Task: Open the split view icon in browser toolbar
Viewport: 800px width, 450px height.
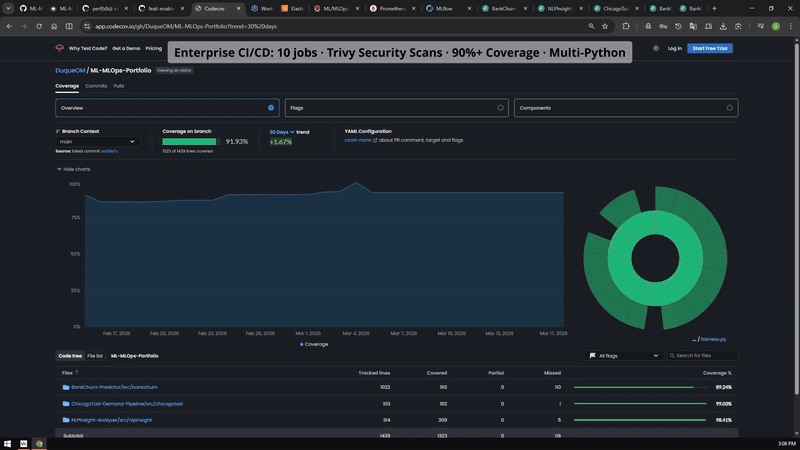Action: tap(69, 27)
